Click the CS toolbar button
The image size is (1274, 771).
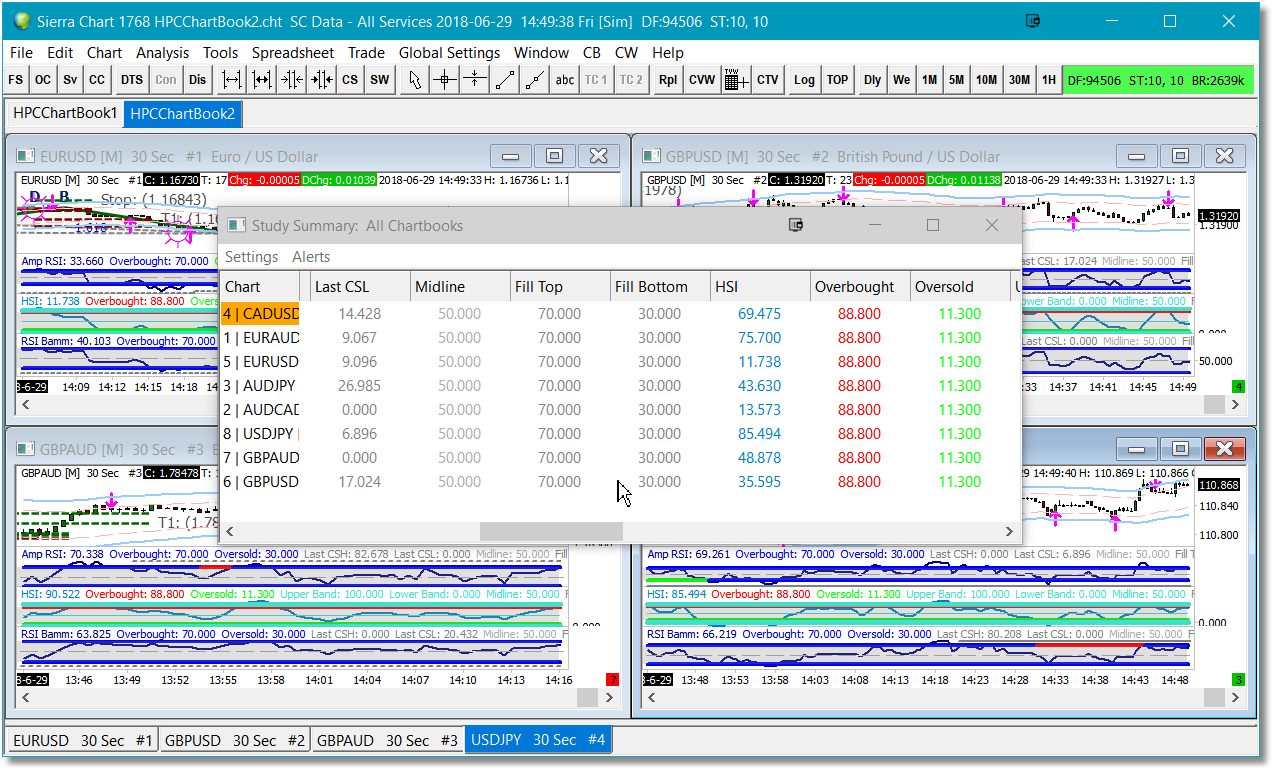350,80
